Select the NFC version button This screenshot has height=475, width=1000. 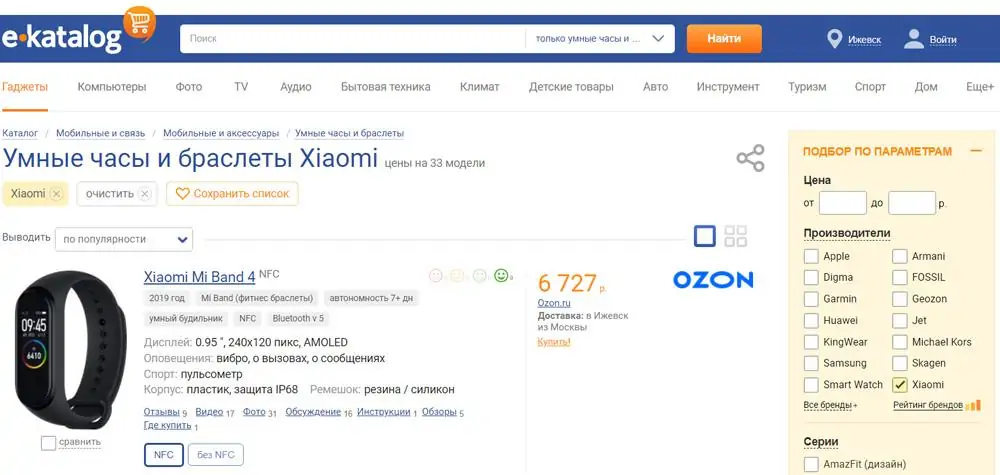(x=164, y=455)
